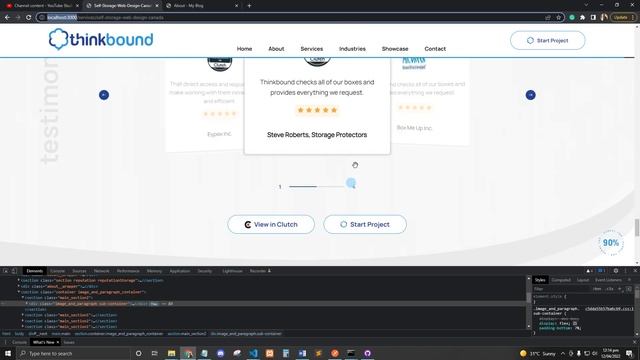Image resolution: width=640 pixels, height=360 pixels.
Task: Open the share page icon in address bar
Action: tap(548, 18)
